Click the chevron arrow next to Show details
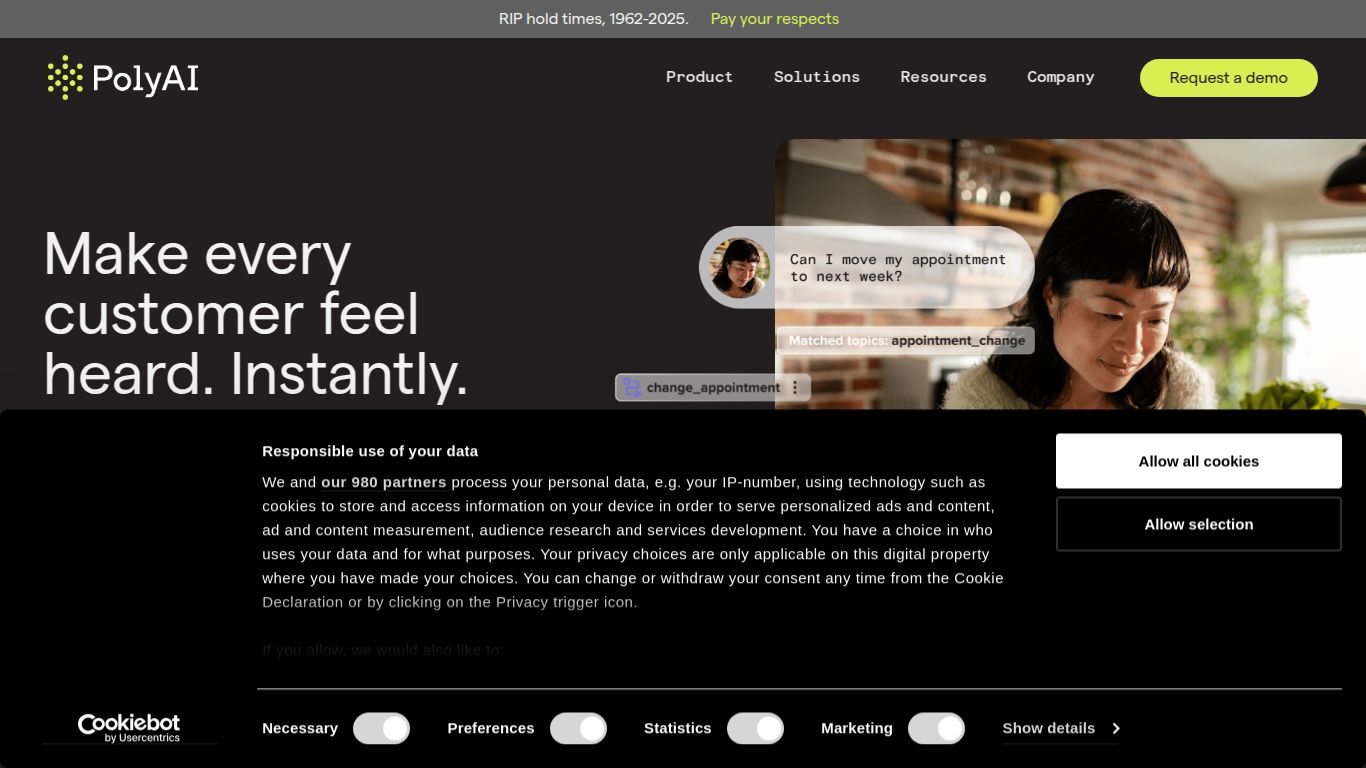The width and height of the screenshot is (1366, 768). [1115, 728]
